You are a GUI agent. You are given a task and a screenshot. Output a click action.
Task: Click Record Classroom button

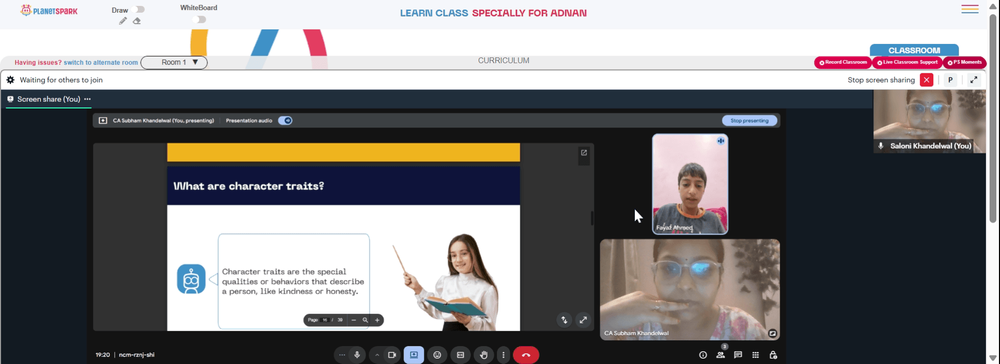(x=843, y=62)
